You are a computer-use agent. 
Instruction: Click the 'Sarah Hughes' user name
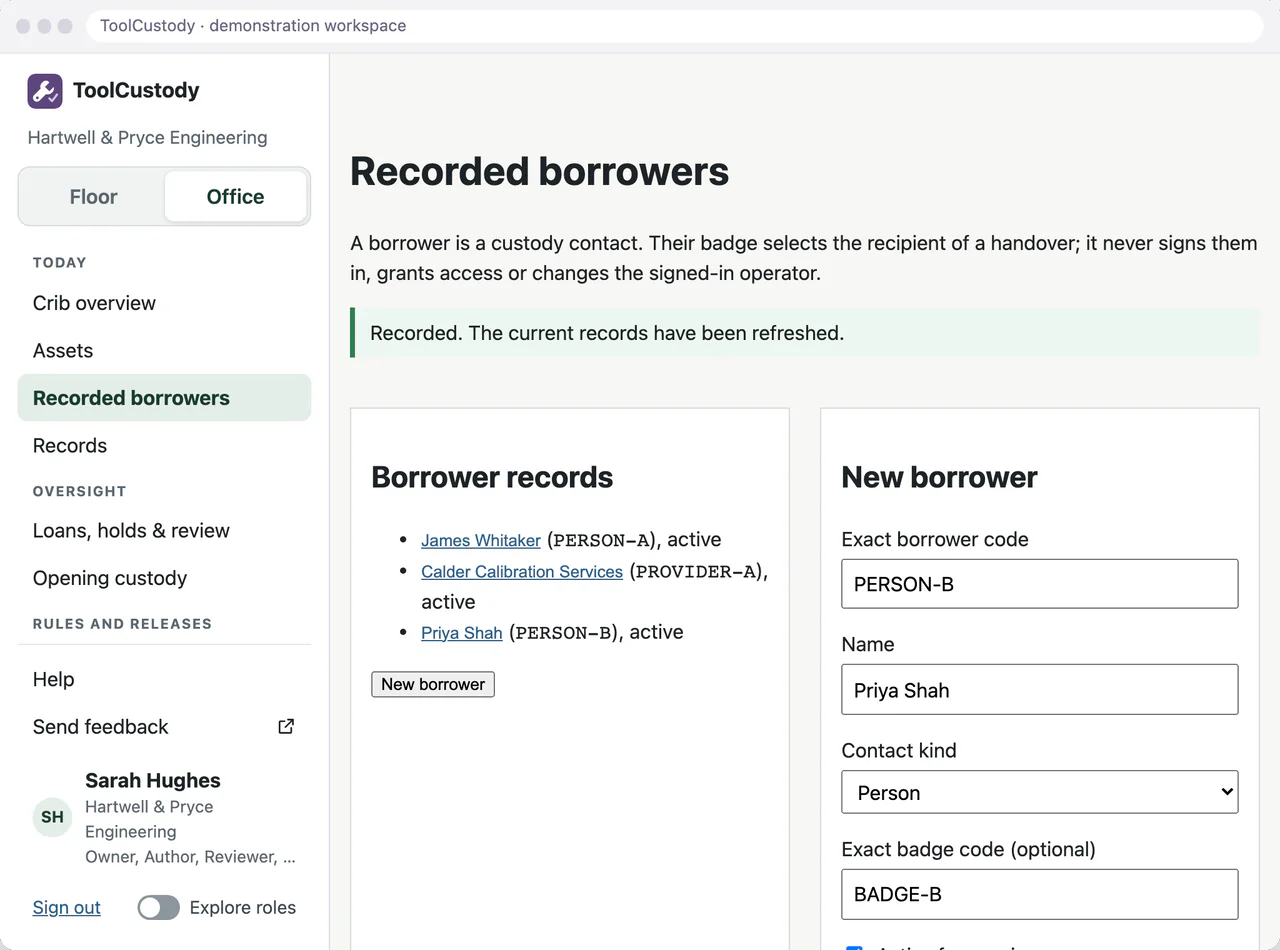153,781
